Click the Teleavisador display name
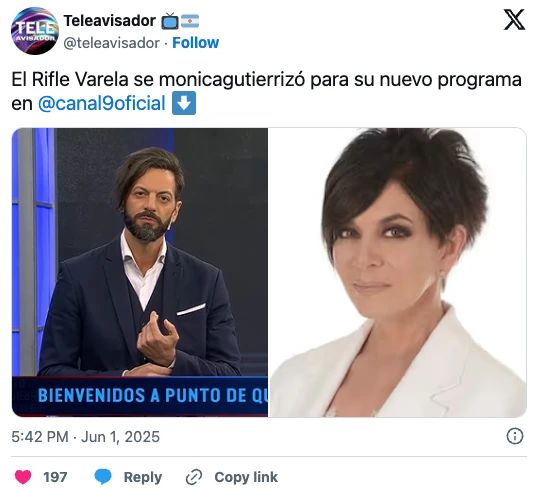The width and height of the screenshot is (539, 490). 110,21
